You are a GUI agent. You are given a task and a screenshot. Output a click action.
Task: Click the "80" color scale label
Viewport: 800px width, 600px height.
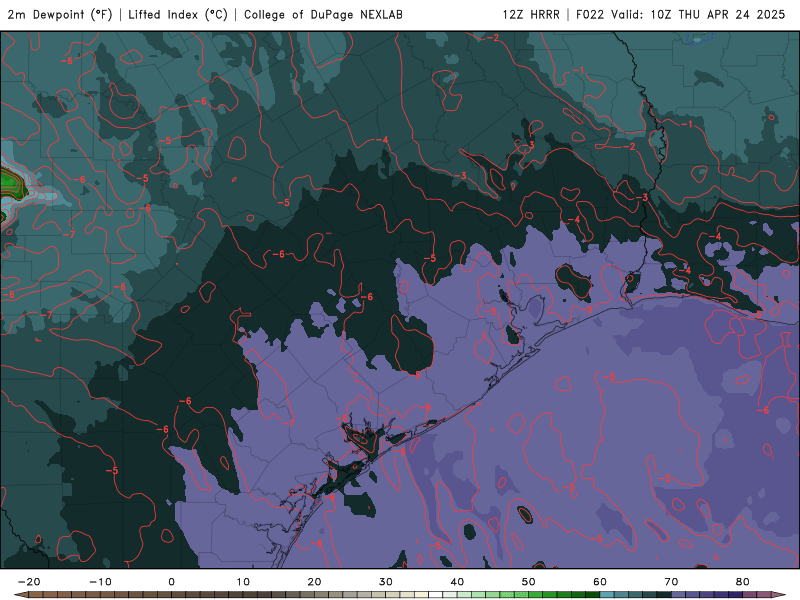point(743,582)
